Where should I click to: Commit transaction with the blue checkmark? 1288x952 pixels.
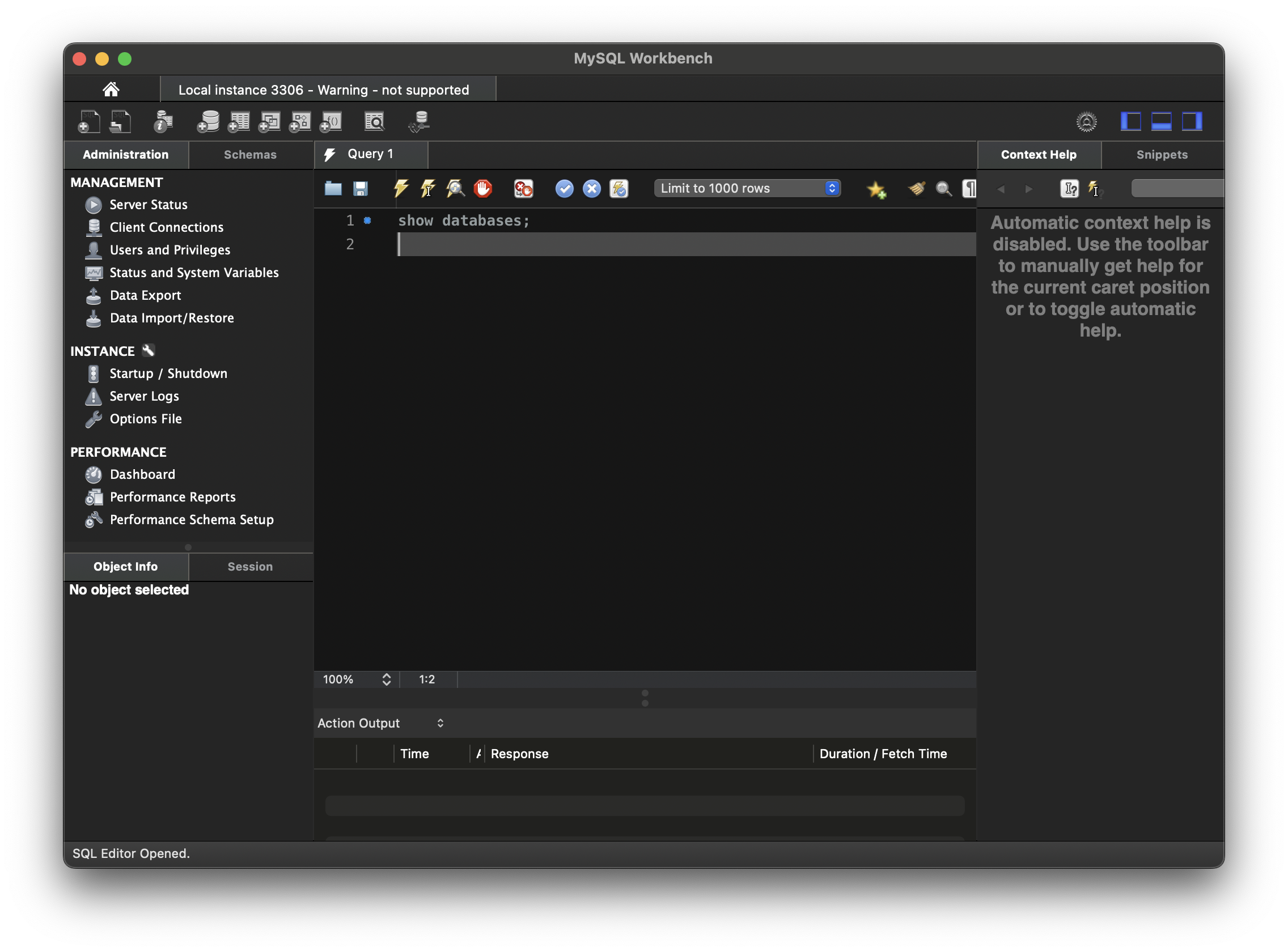(x=564, y=189)
